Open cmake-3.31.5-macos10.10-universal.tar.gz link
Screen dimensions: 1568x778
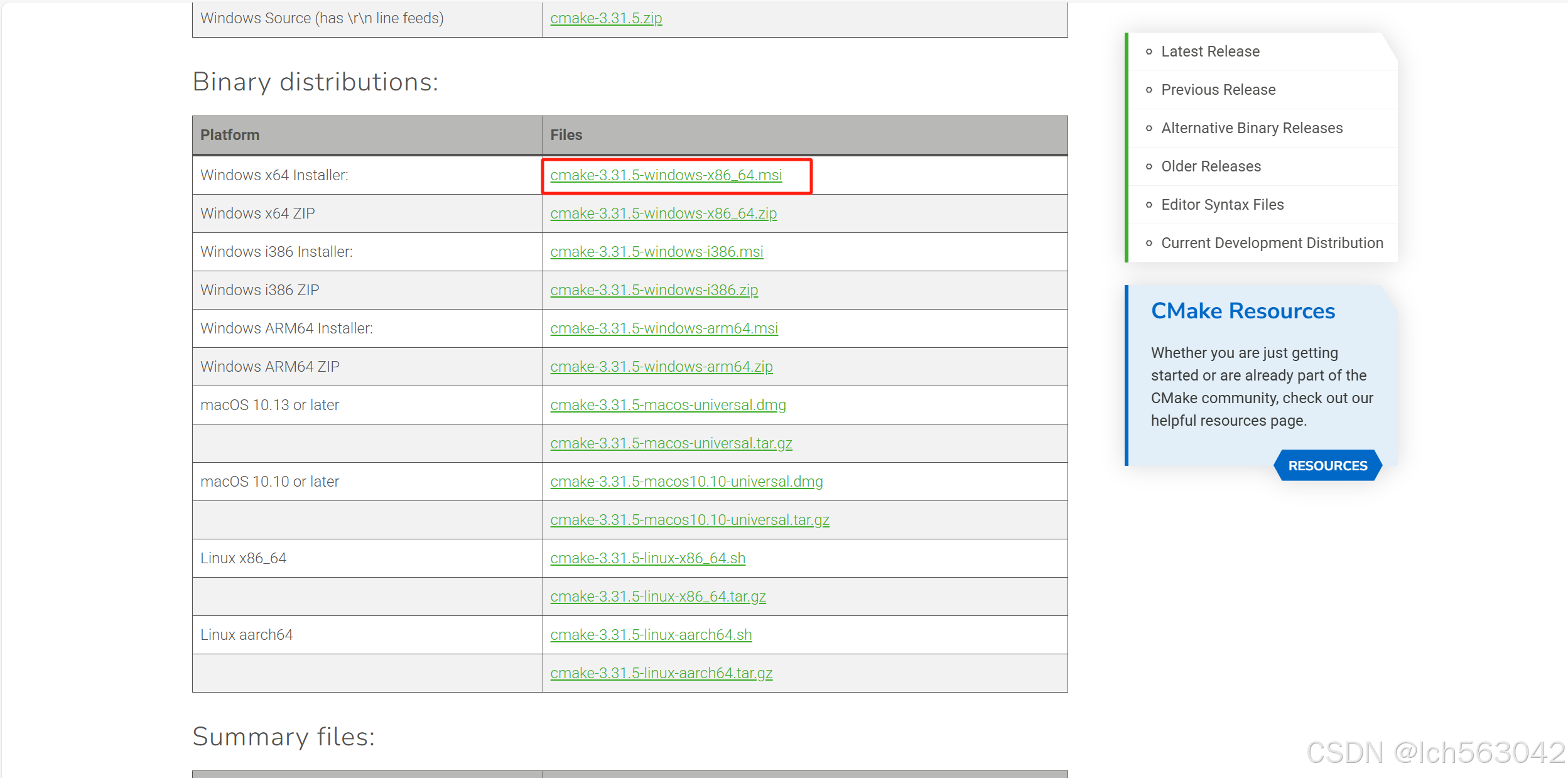pyautogui.click(x=689, y=520)
